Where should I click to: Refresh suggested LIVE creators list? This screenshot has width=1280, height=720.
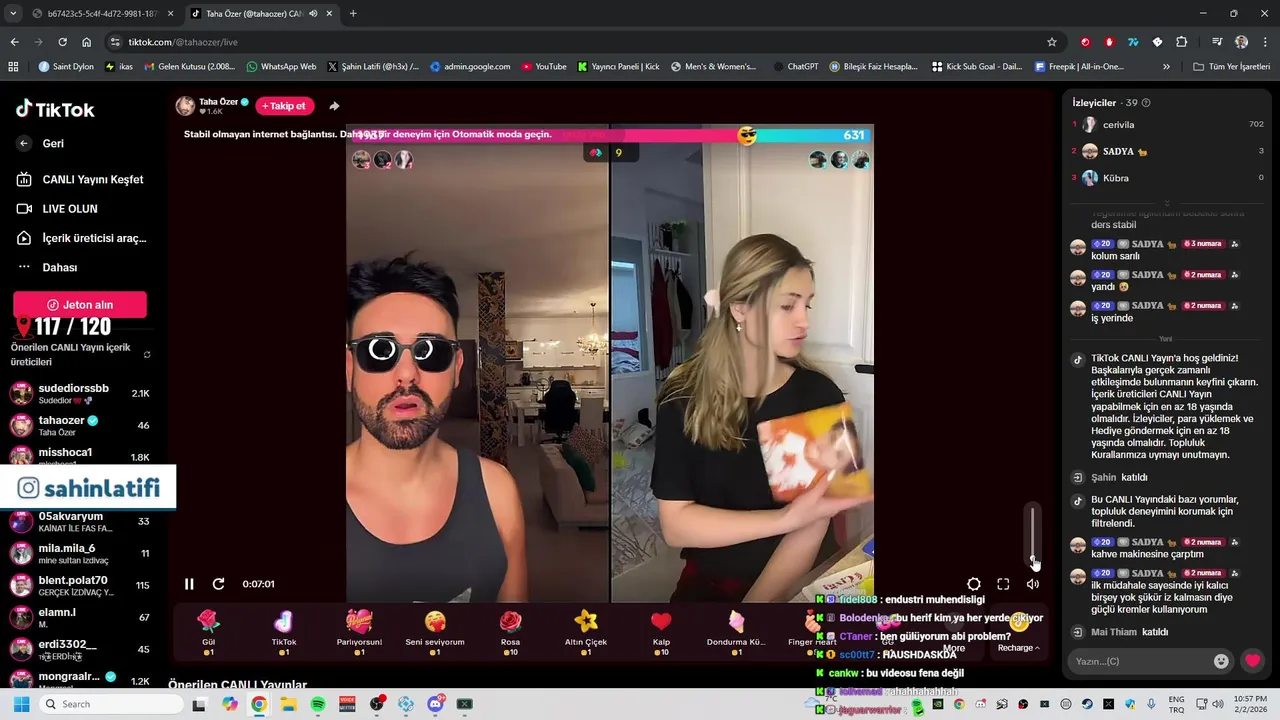[147, 355]
